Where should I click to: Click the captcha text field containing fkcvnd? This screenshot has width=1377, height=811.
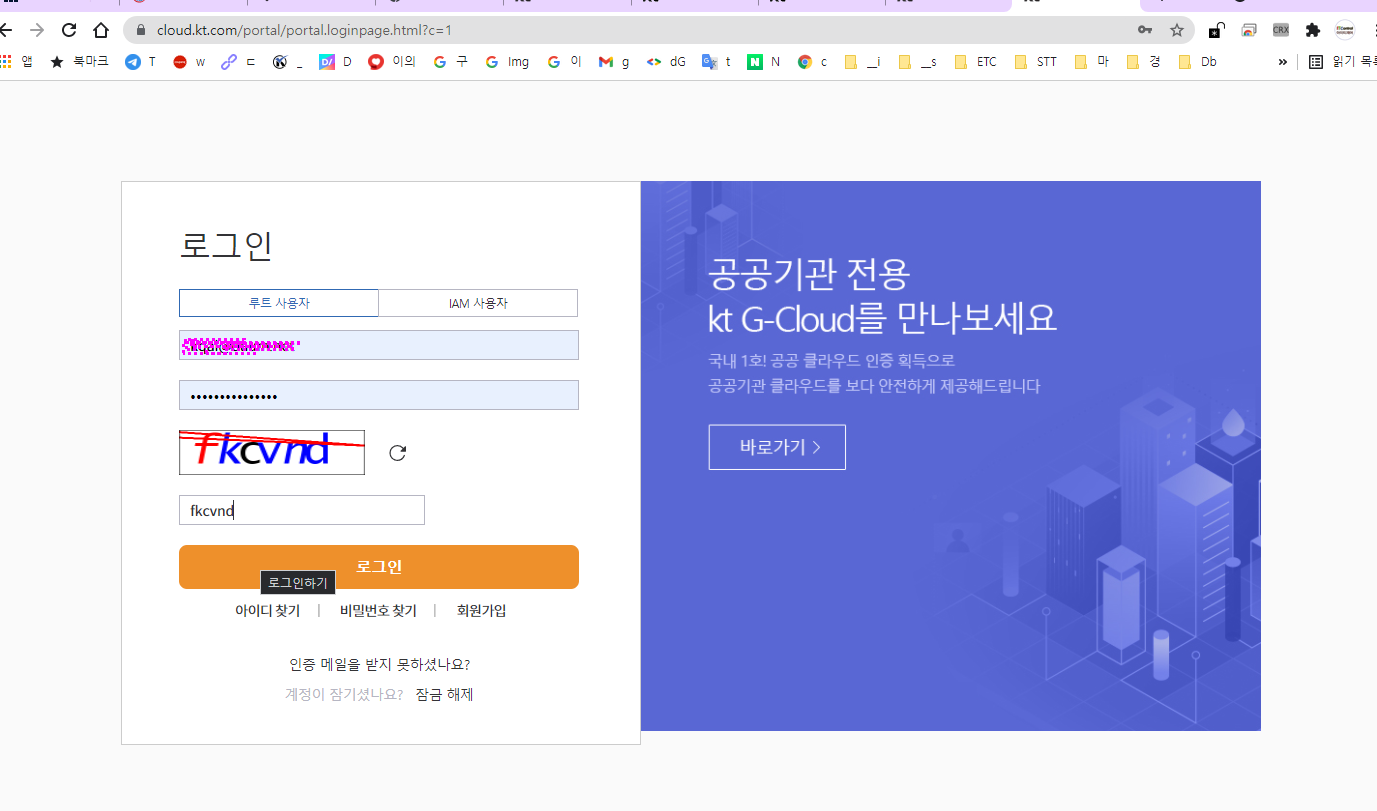pyautogui.click(x=302, y=510)
